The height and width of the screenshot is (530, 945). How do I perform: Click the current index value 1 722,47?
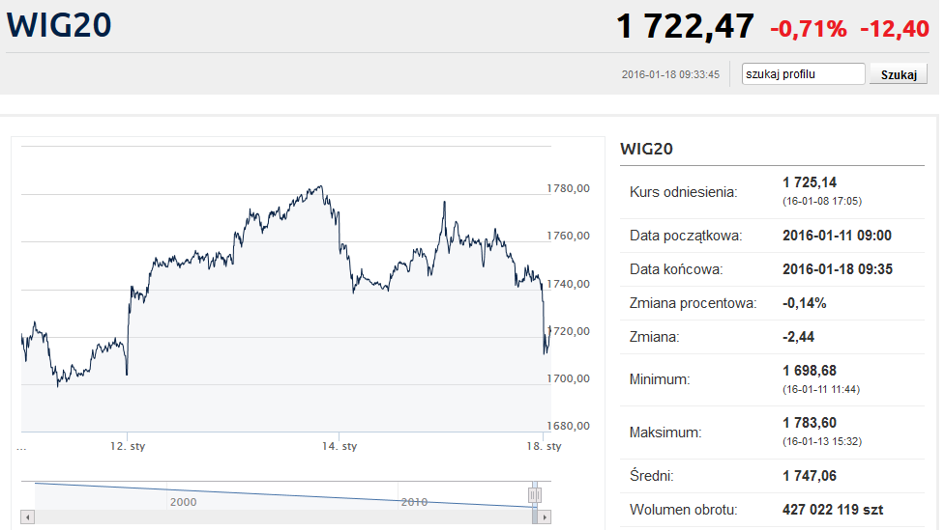pyautogui.click(x=685, y=27)
